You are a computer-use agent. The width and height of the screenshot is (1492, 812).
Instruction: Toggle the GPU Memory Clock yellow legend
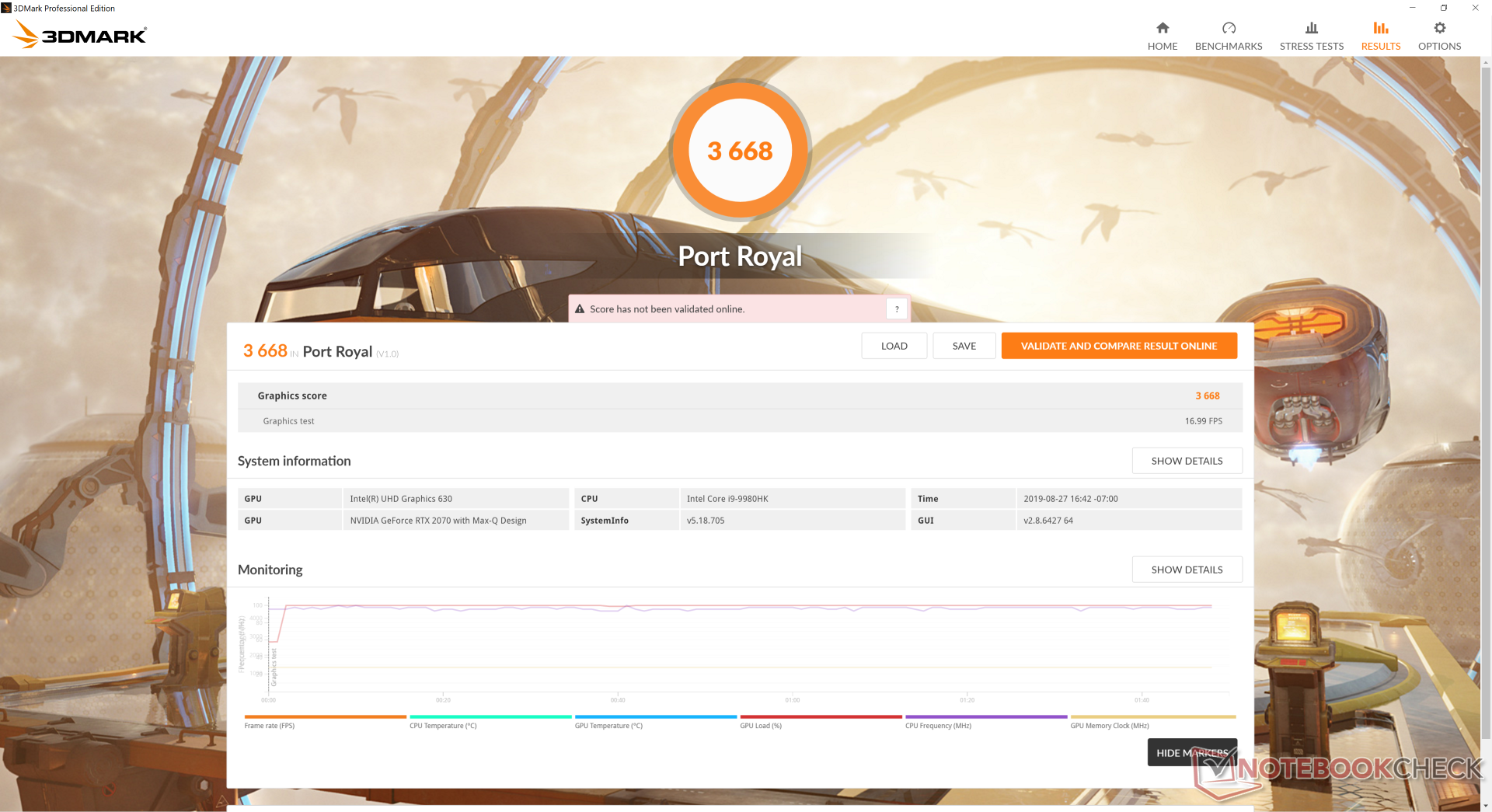[x=1152, y=721]
